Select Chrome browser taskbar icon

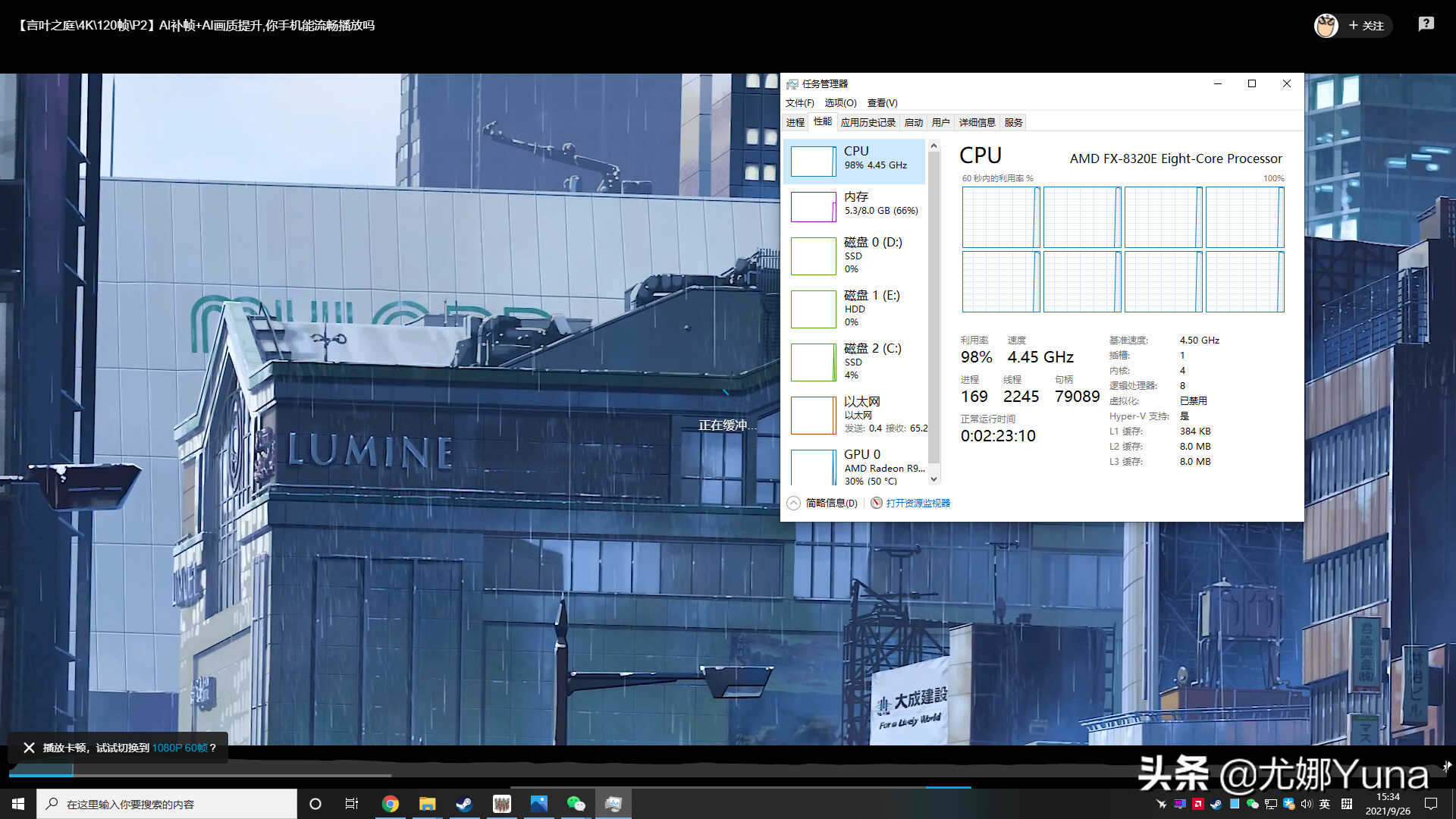(390, 803)
